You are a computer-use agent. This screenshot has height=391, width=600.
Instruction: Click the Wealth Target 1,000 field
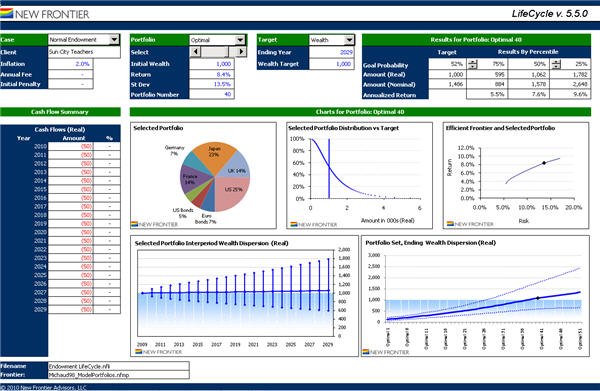[331, 64]
